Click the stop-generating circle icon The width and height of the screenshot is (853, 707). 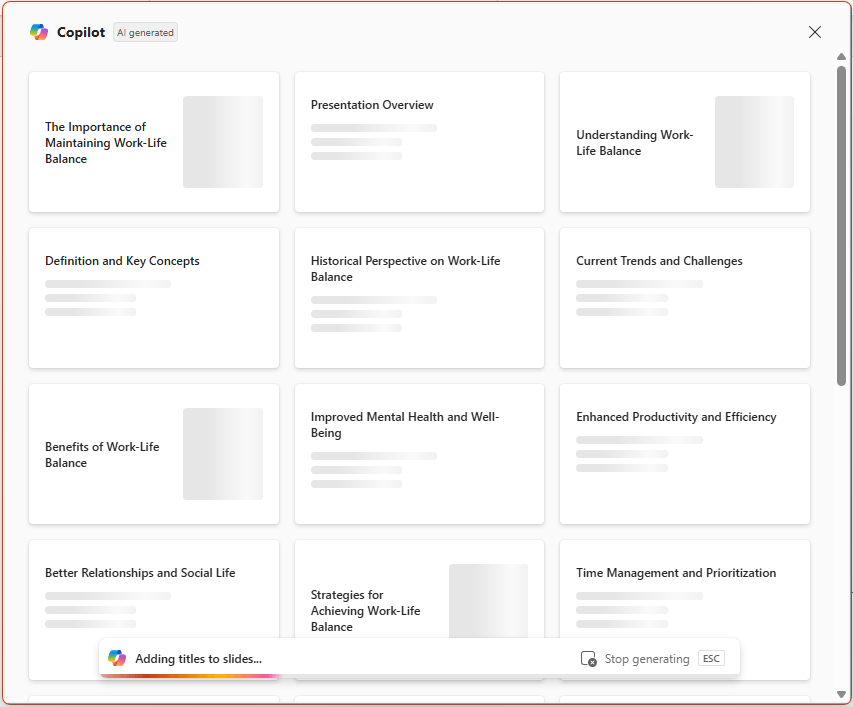click(x=588, y=658)
